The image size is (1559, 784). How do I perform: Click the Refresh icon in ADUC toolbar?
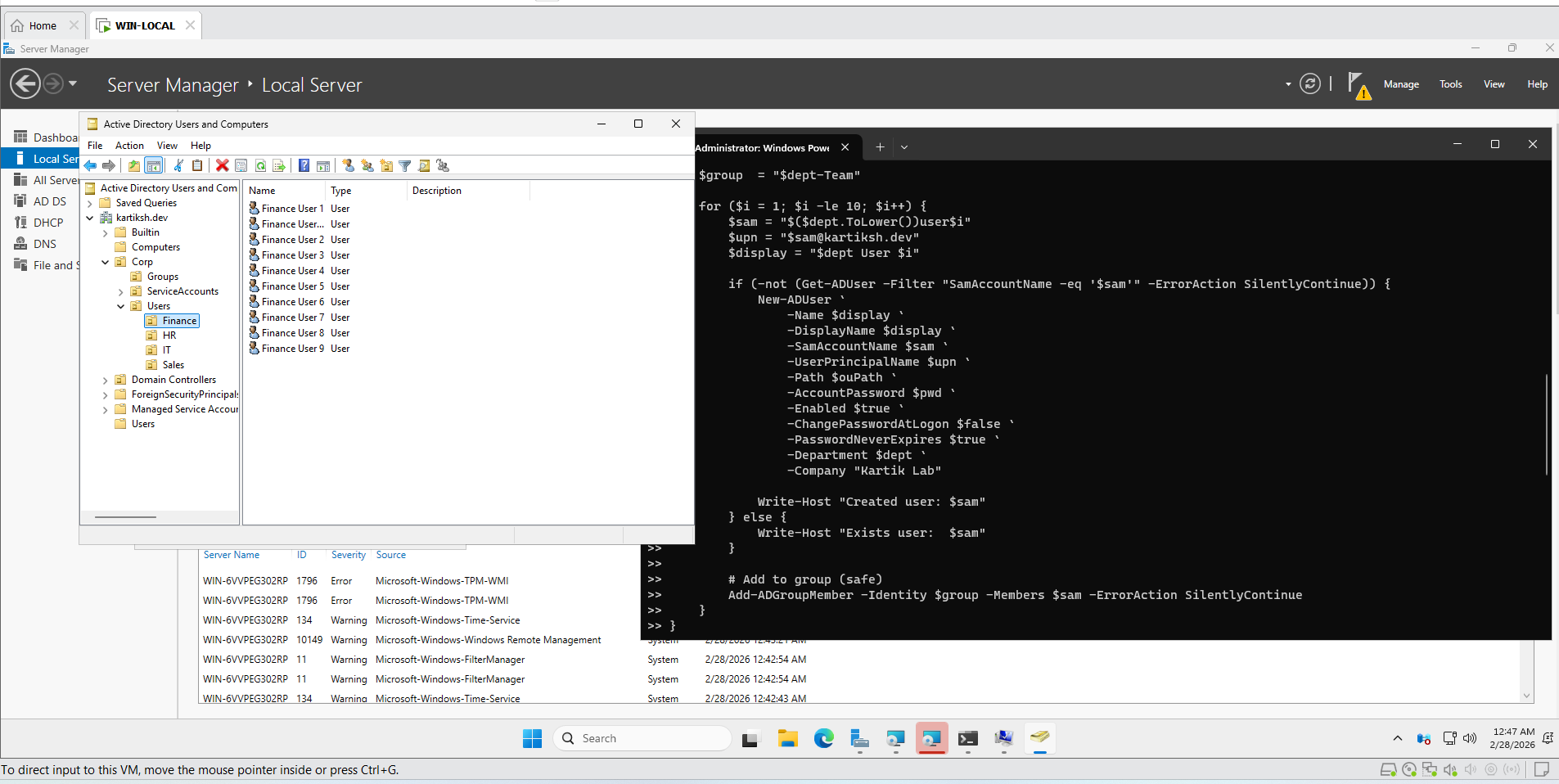coord(260,166)
